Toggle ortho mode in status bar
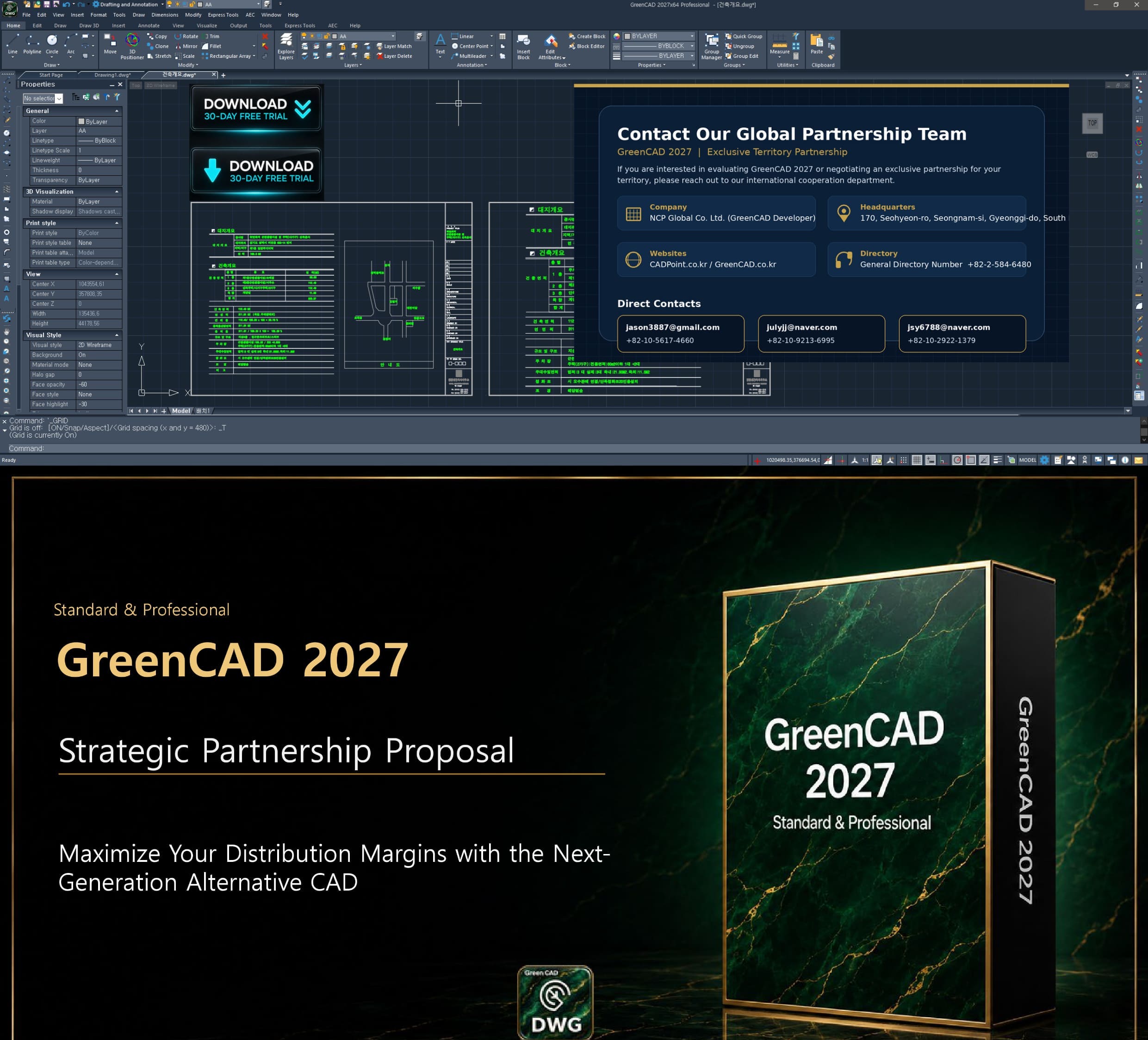Image resolution: width=1148 pixels, height=1040 pixels. (x=943, y=460)
